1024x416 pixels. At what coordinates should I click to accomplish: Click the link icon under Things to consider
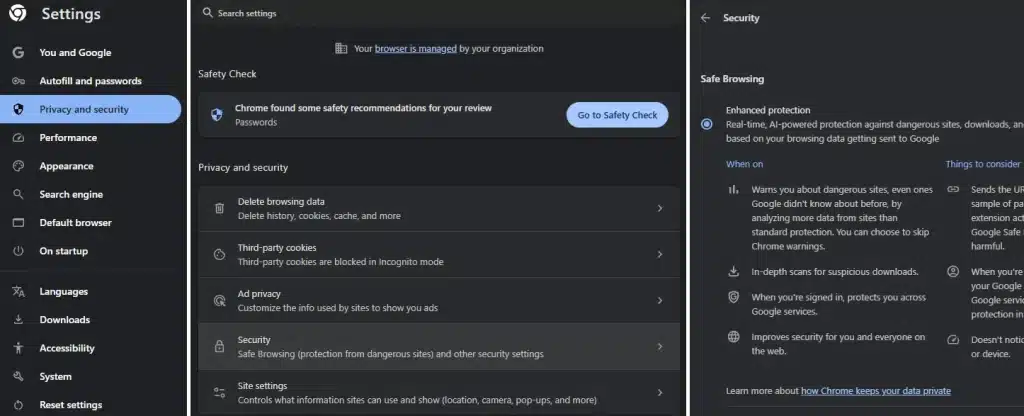point(953,189)
